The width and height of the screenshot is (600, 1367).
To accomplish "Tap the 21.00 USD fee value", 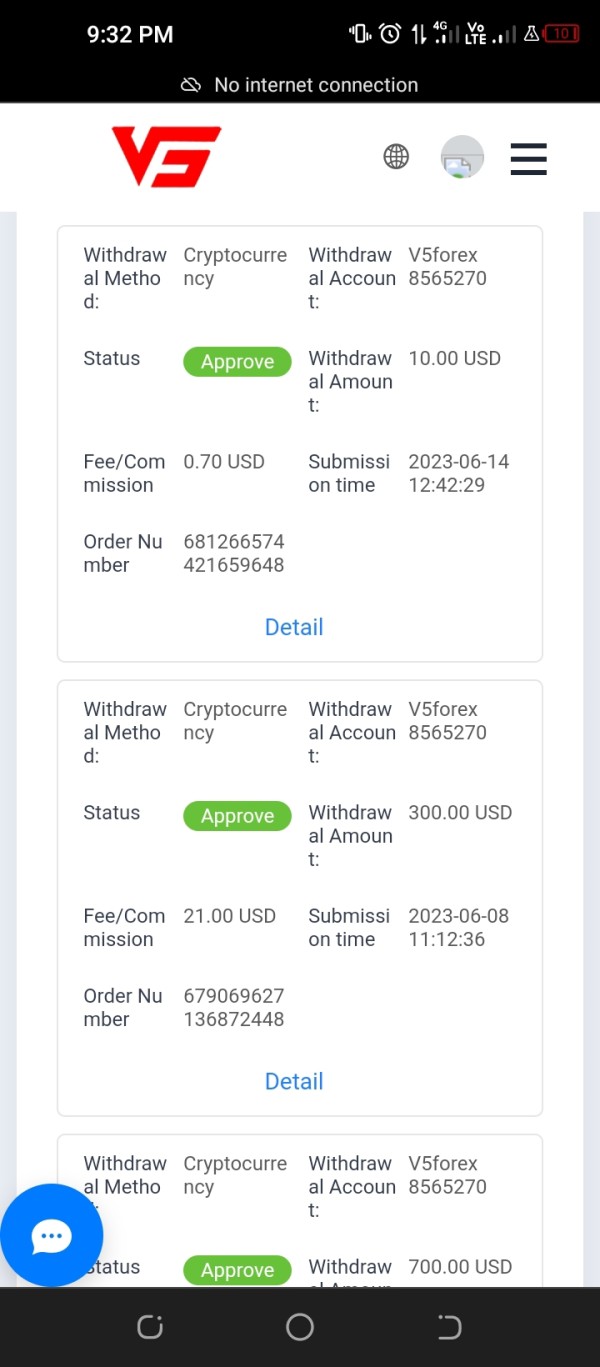I will (229, 916).
